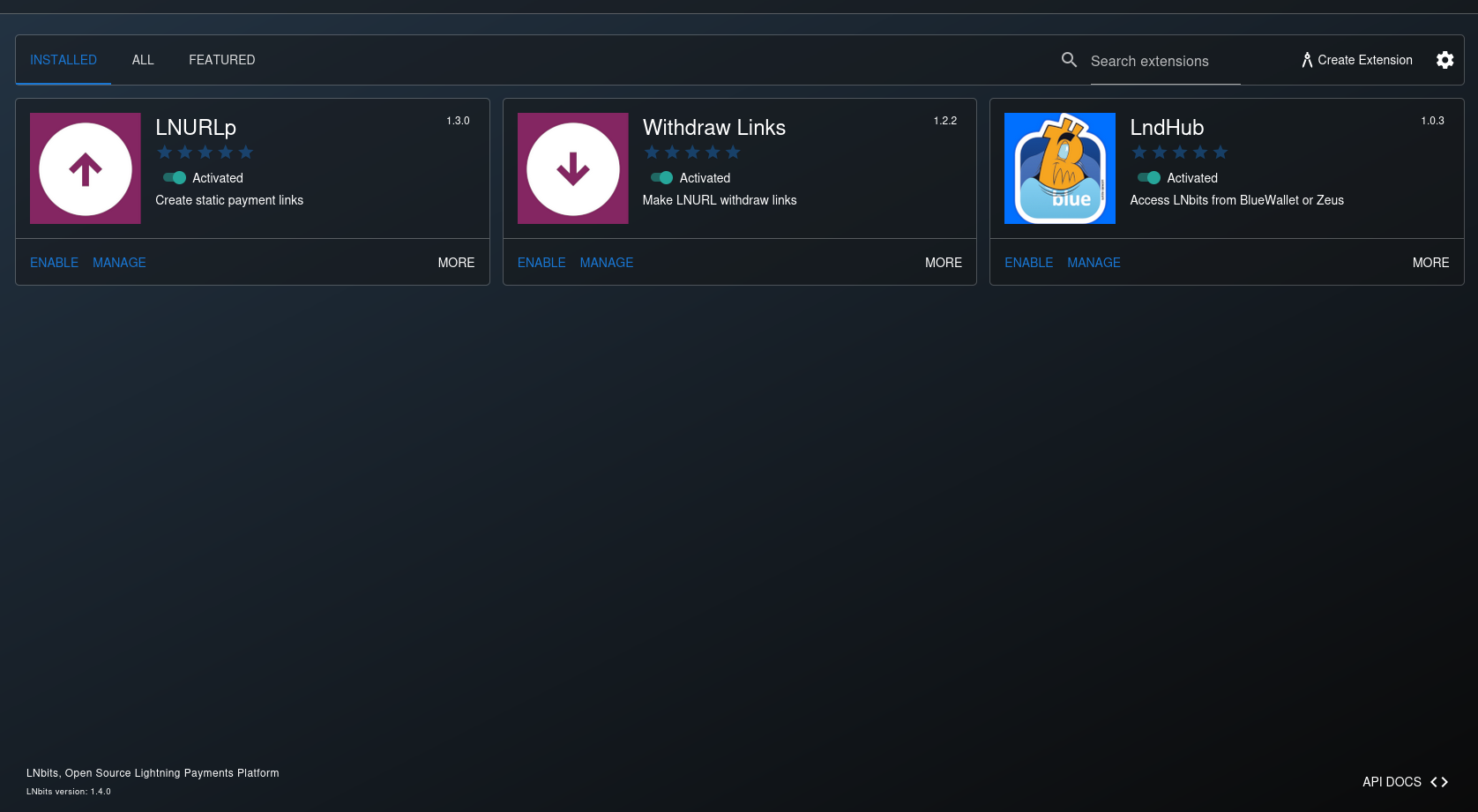Open the LNURLp extension via its up-arrow icon
The image size is (1478, 812).
click(x=85, y=168)
